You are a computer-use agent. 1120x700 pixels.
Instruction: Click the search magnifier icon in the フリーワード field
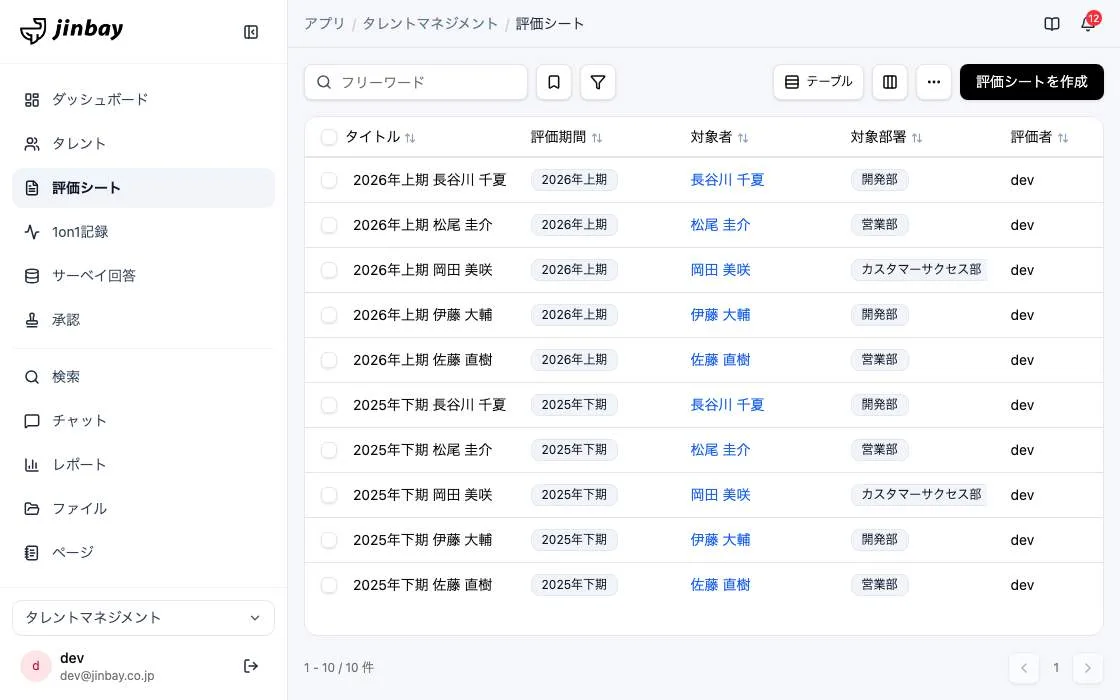tap(324, 82)
